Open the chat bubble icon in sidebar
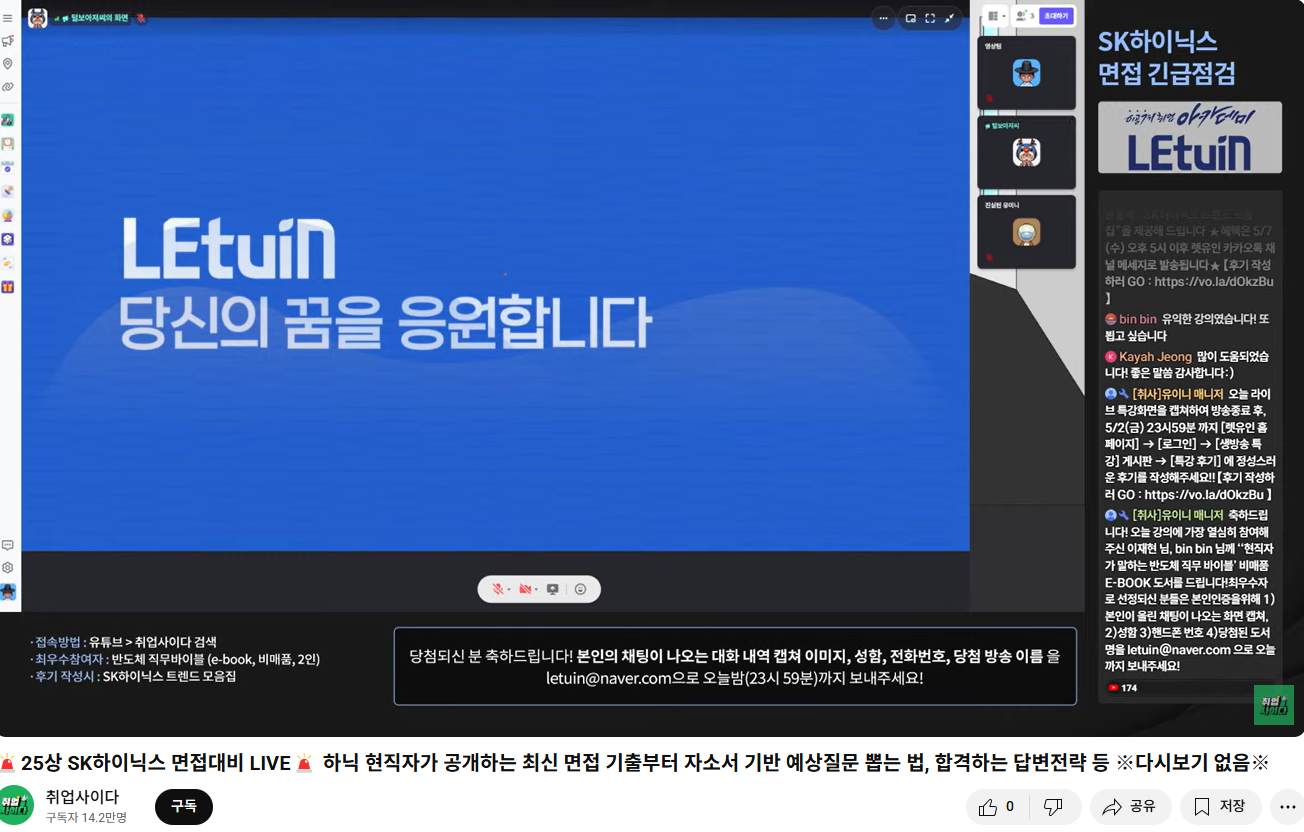 pos(7,545)
